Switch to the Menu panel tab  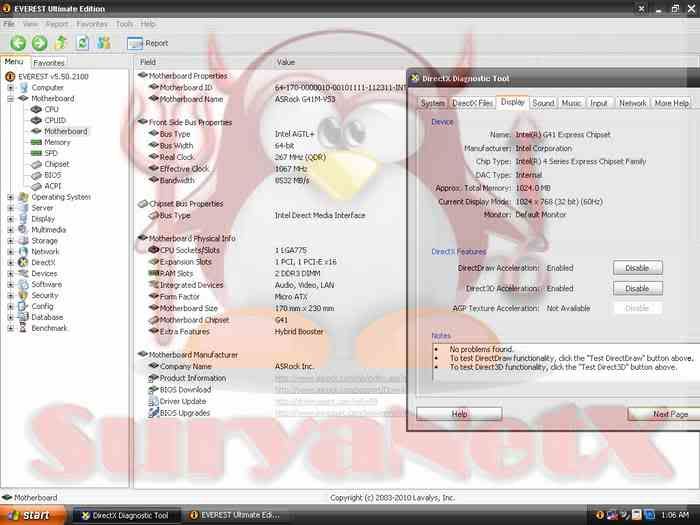point(14,62)
